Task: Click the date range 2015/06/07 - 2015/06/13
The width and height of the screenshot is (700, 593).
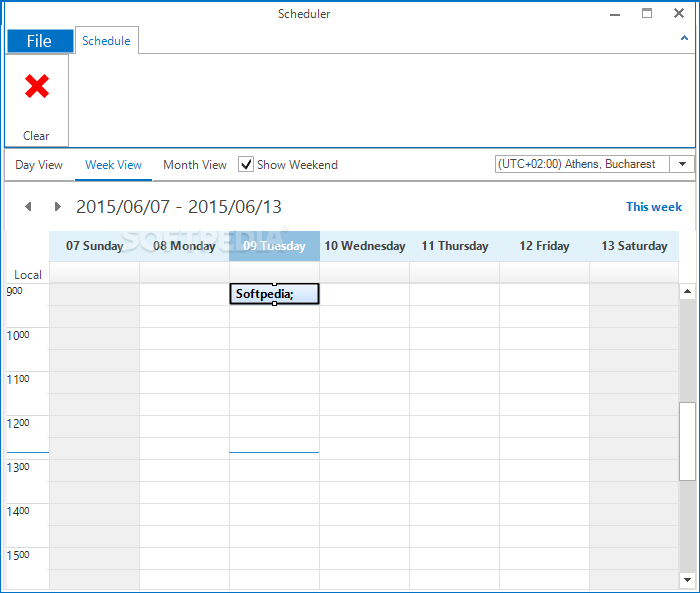Action: click(179, 207)
